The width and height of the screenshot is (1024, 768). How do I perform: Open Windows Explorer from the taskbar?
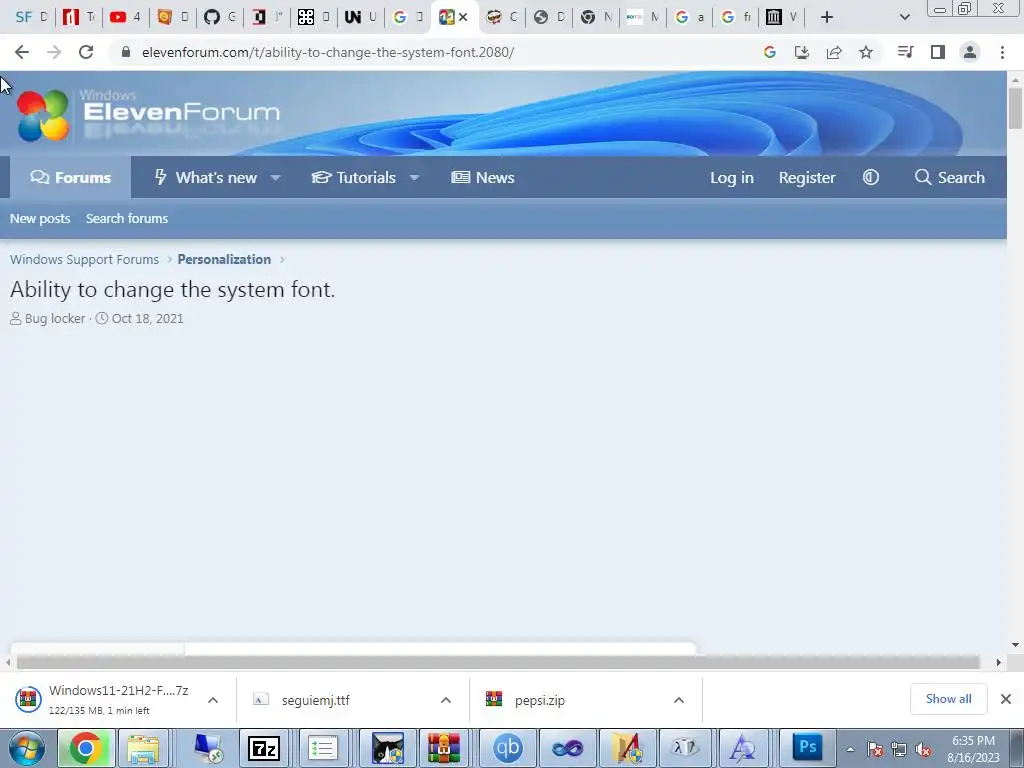coord(143,748)
